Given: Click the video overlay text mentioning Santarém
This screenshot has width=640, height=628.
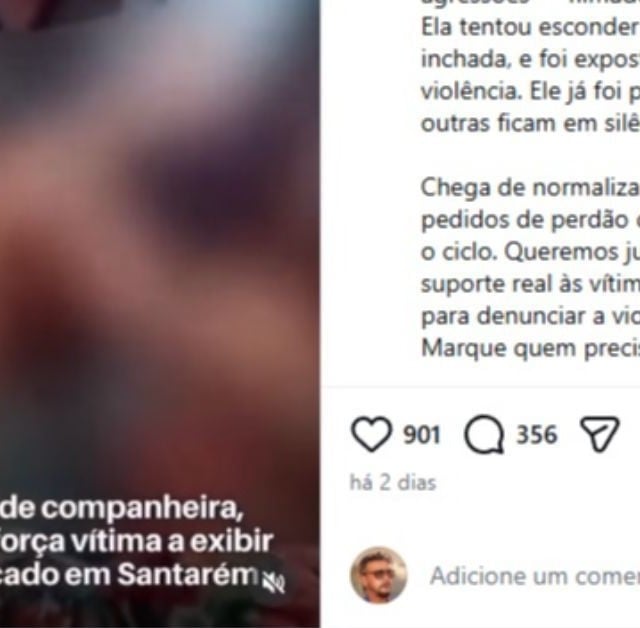Looking at the screenshot, I should pos(129,575).
